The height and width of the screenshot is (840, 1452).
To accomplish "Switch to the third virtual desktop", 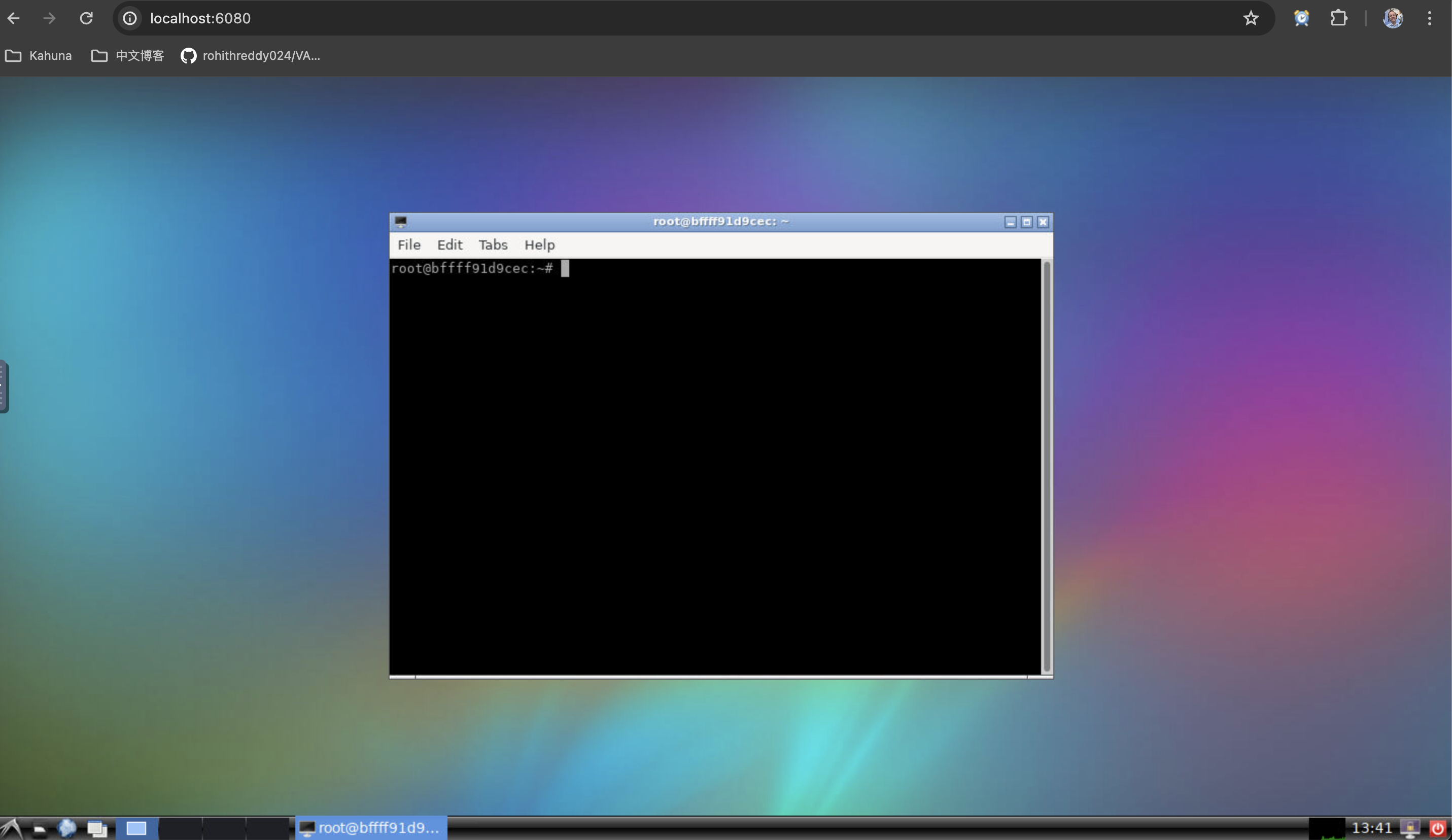I will tap(224, 828).
